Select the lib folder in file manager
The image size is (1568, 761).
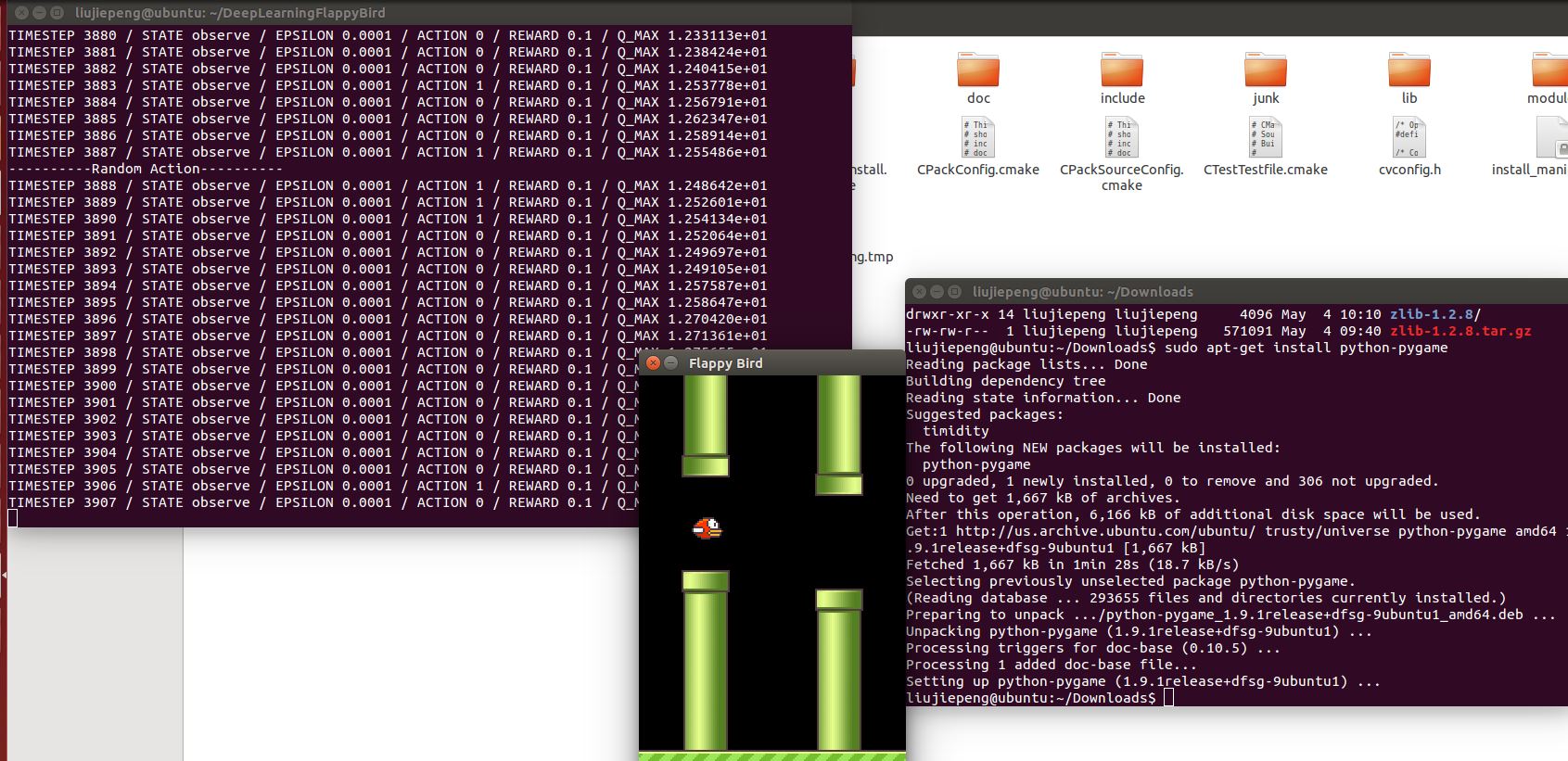tap(1409, 70)
